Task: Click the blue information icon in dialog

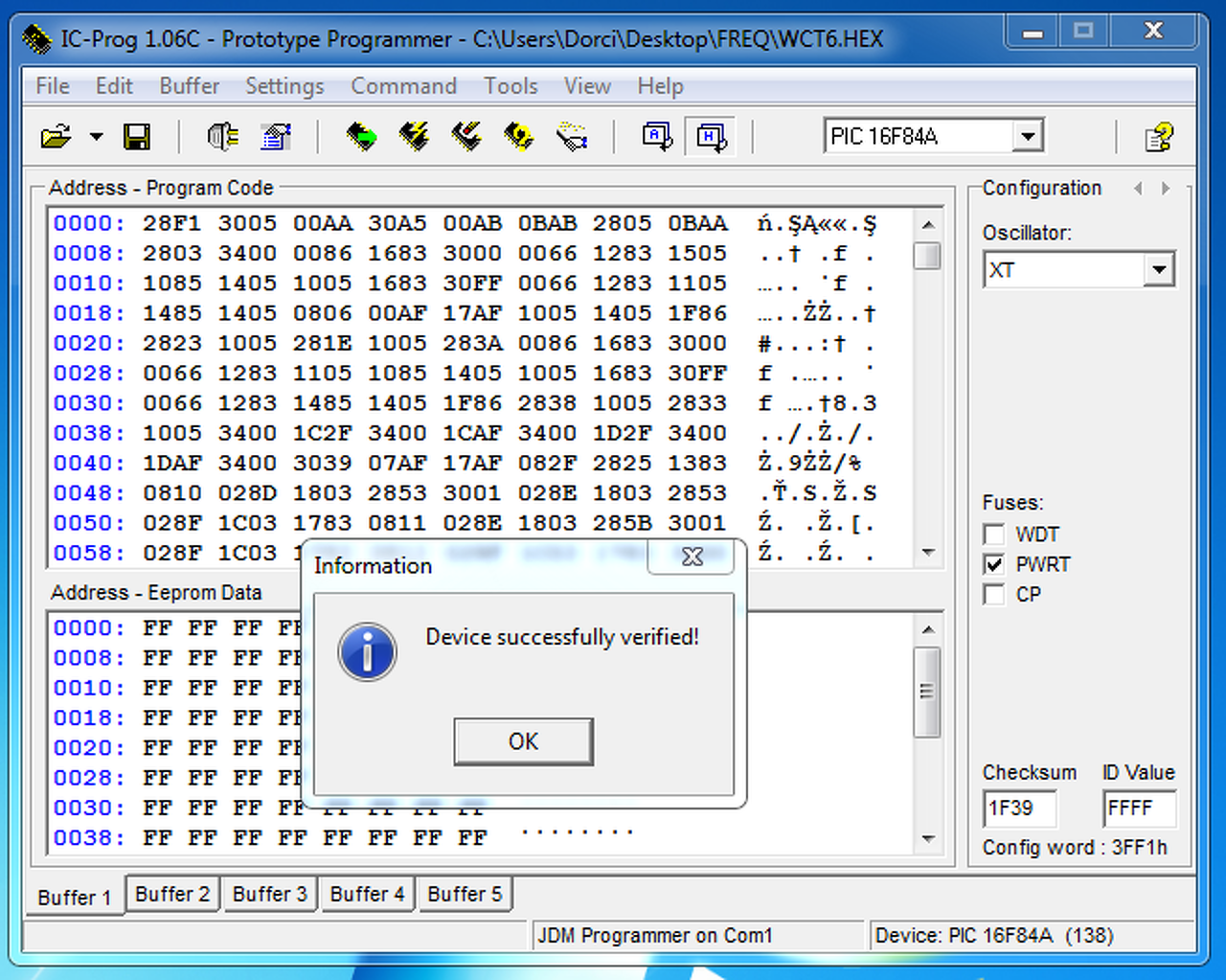Action: [367, 651]
